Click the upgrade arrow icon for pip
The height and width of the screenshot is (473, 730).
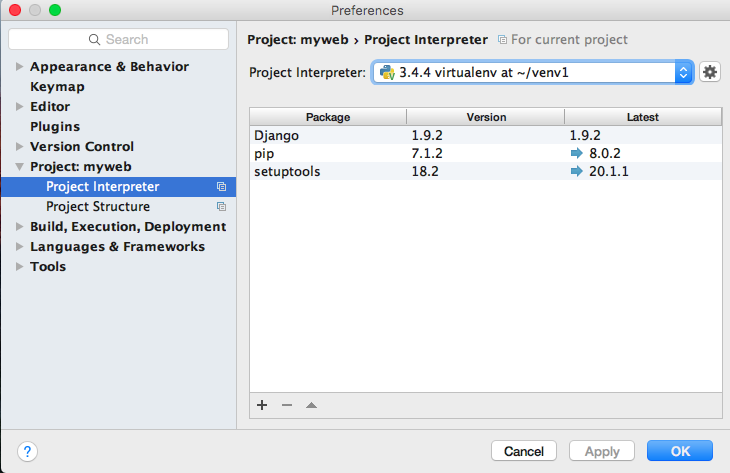576,153
